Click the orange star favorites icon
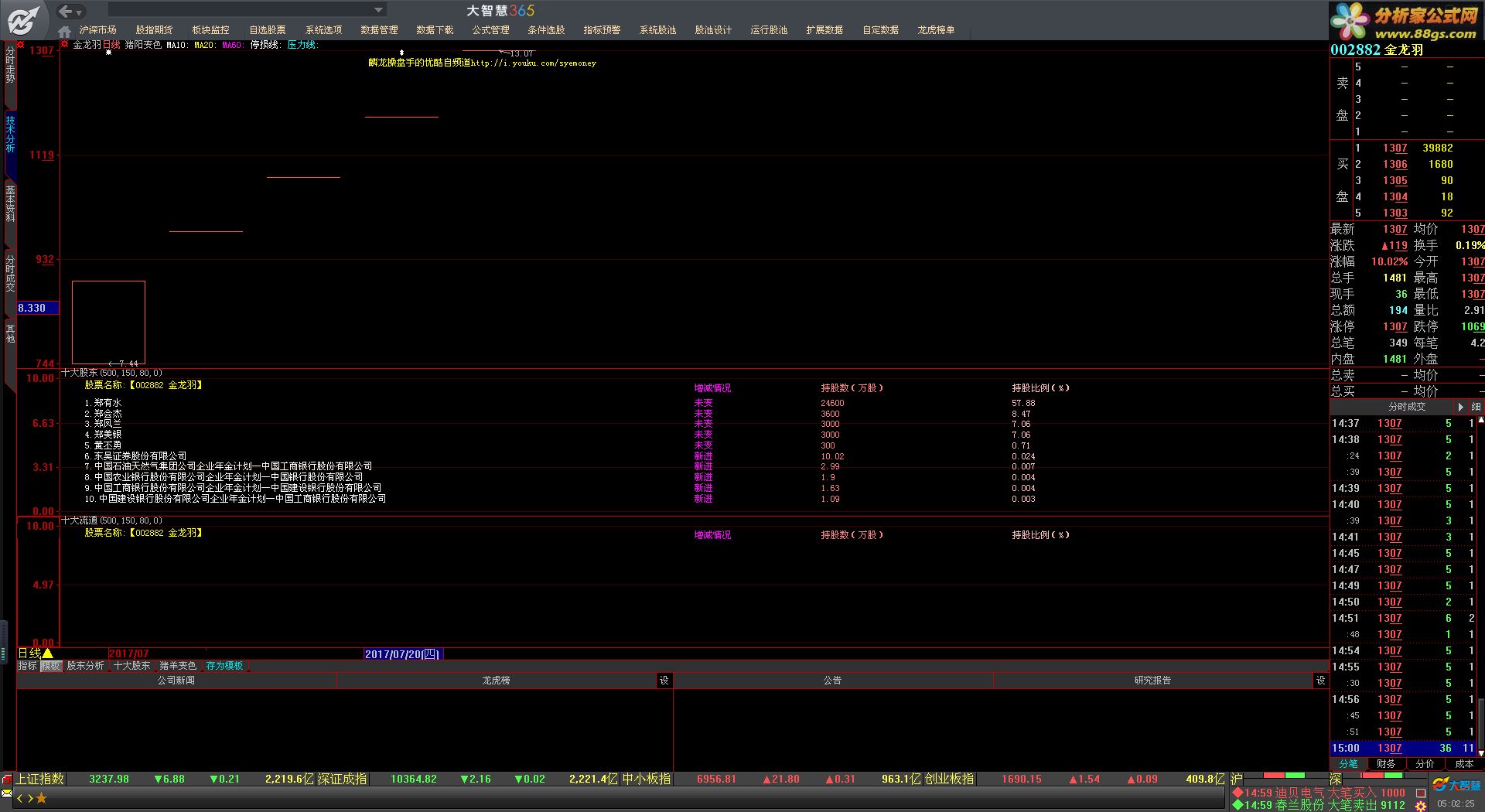1485x812 pixels. tap(42, 798)
